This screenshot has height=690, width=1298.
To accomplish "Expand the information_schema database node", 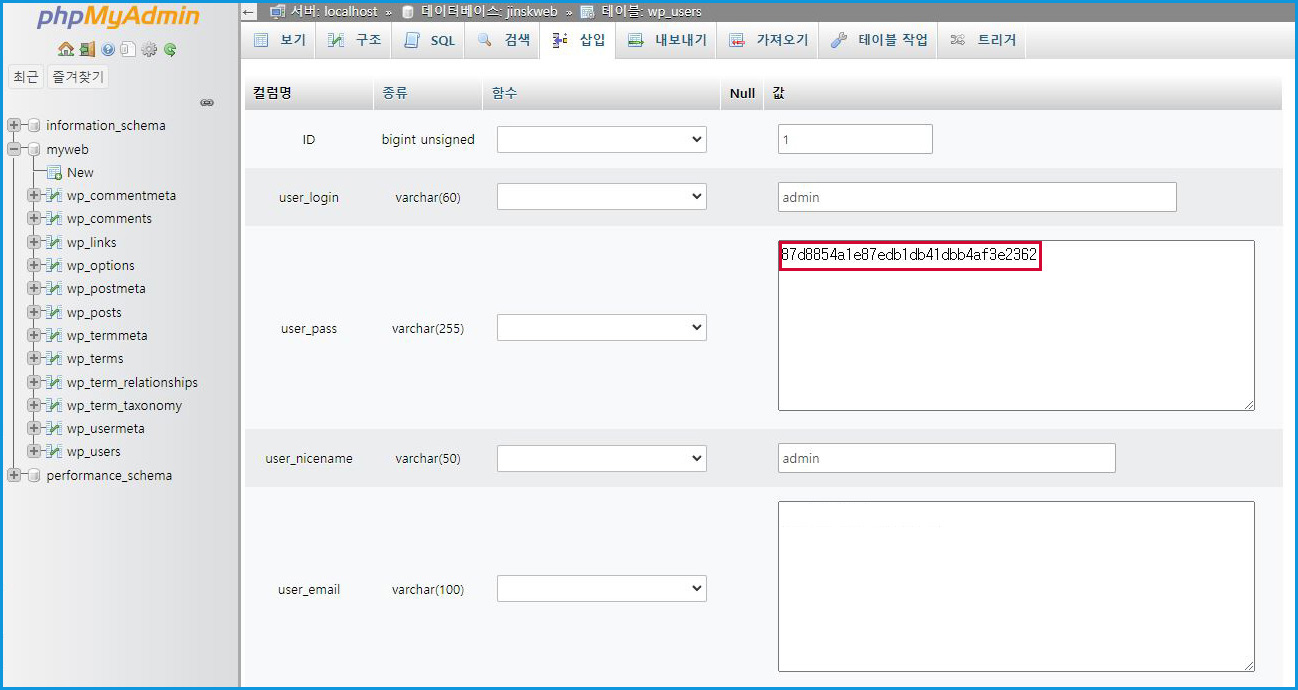I will pyautogui.click(x=14, y=126).
